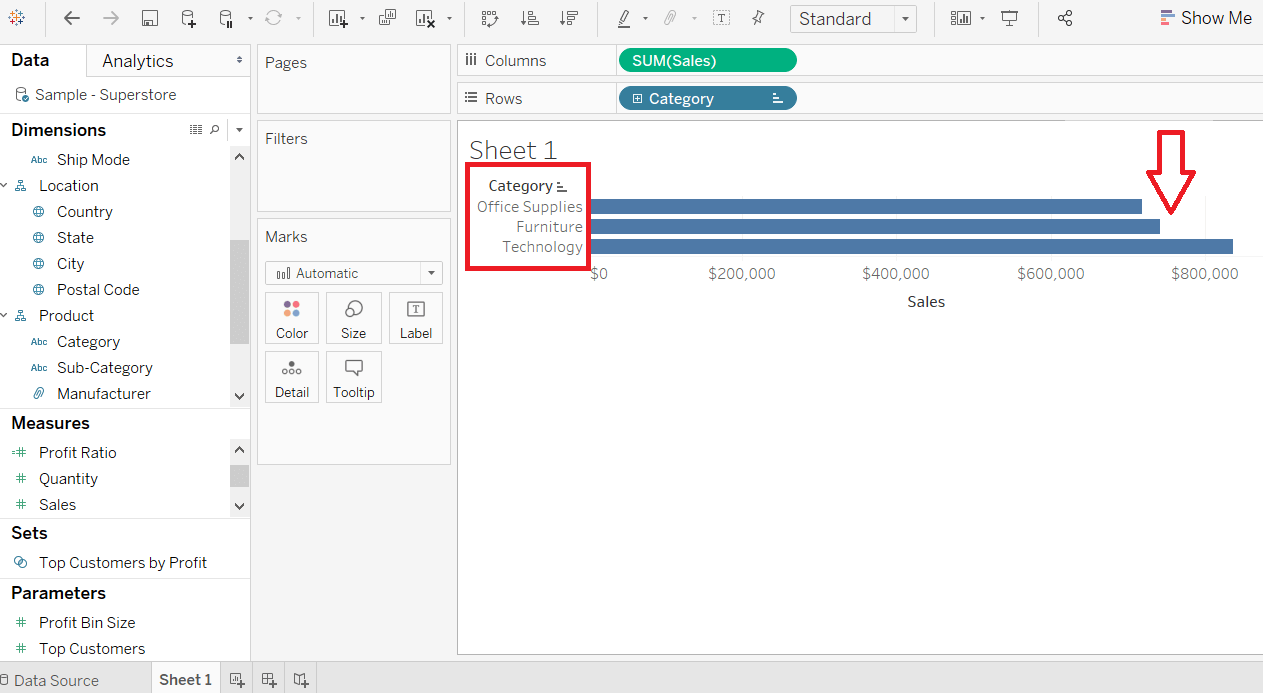Image resolution: width=1263 pixels, height=693 pixels.
Task: Redo with the forward arrow icon
Action: coord(111,18)
